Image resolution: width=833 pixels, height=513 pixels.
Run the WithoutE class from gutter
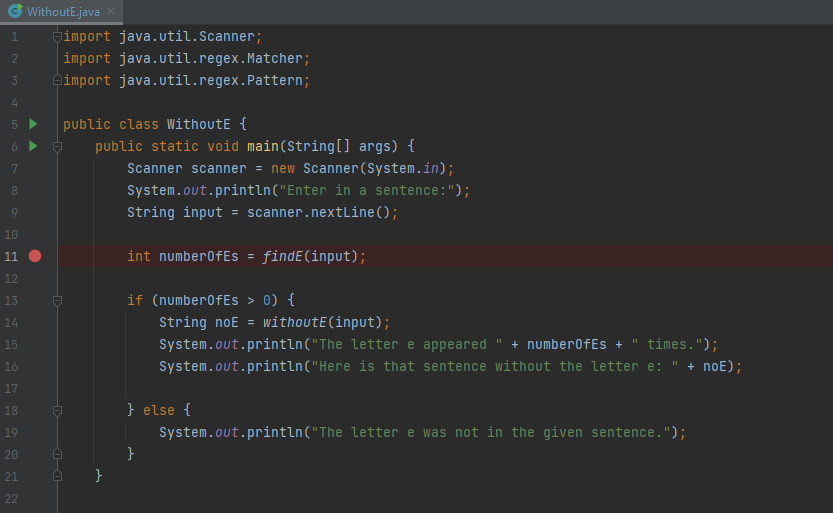click(x=33, y=124)
